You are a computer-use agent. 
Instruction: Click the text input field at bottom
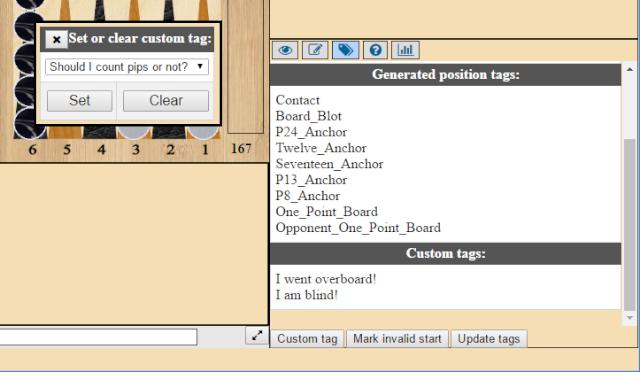pyautogui.click(x=98, y=337)
